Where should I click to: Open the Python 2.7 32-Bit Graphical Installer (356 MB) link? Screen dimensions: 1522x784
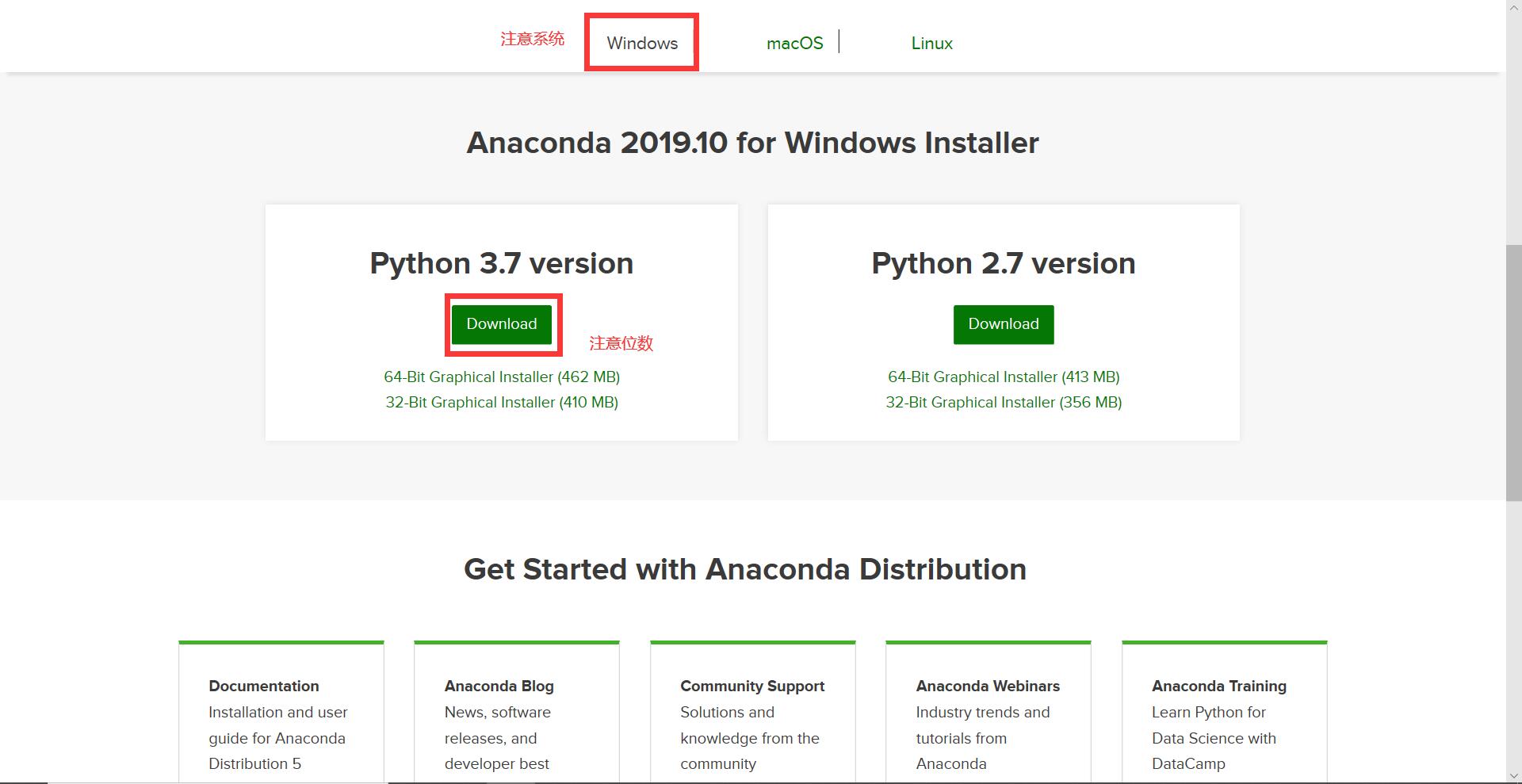point(1004,402)
